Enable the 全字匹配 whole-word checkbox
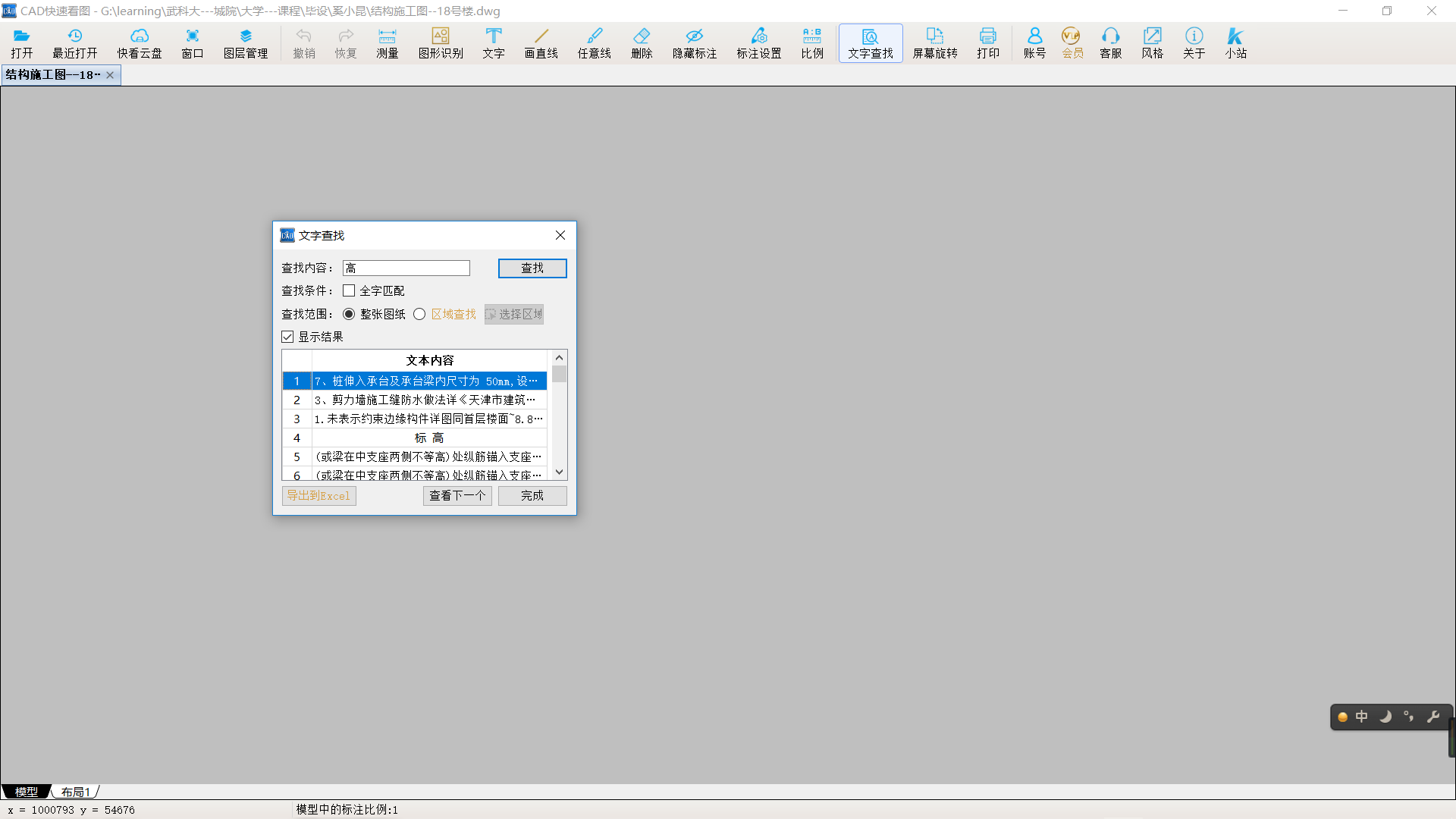 coord(349,290)
